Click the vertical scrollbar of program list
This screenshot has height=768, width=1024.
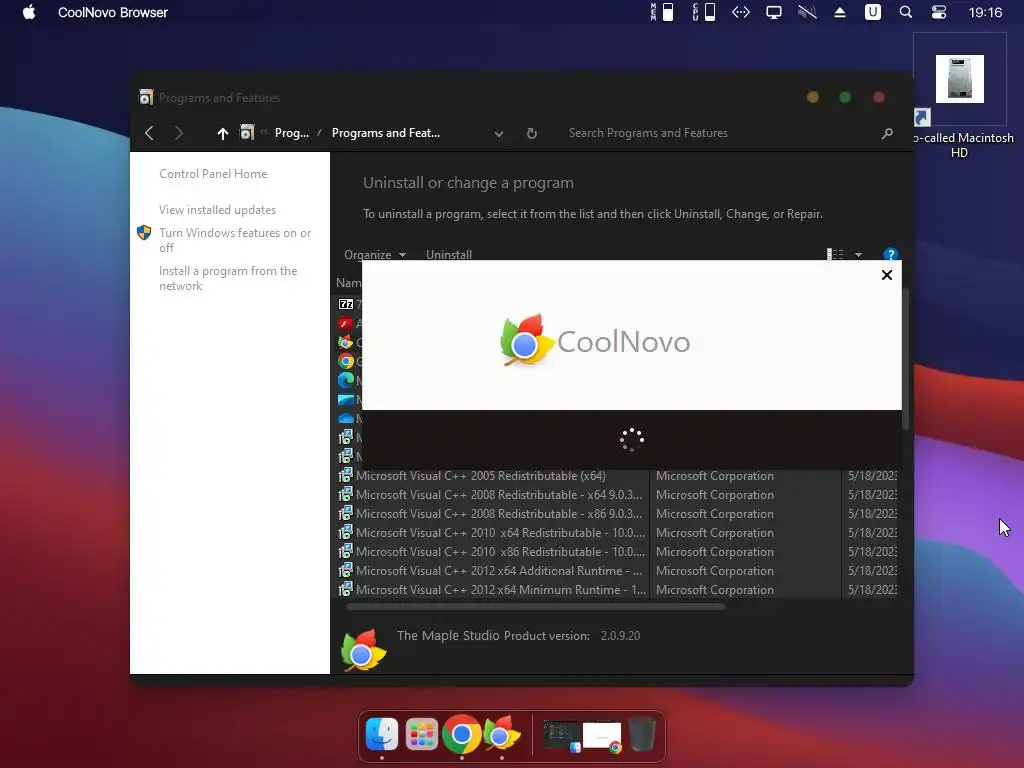(x=905, y=359)
